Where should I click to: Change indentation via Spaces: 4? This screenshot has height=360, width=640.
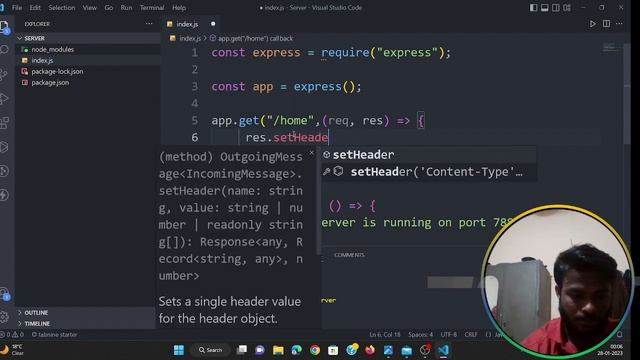(x=420, y=334)
